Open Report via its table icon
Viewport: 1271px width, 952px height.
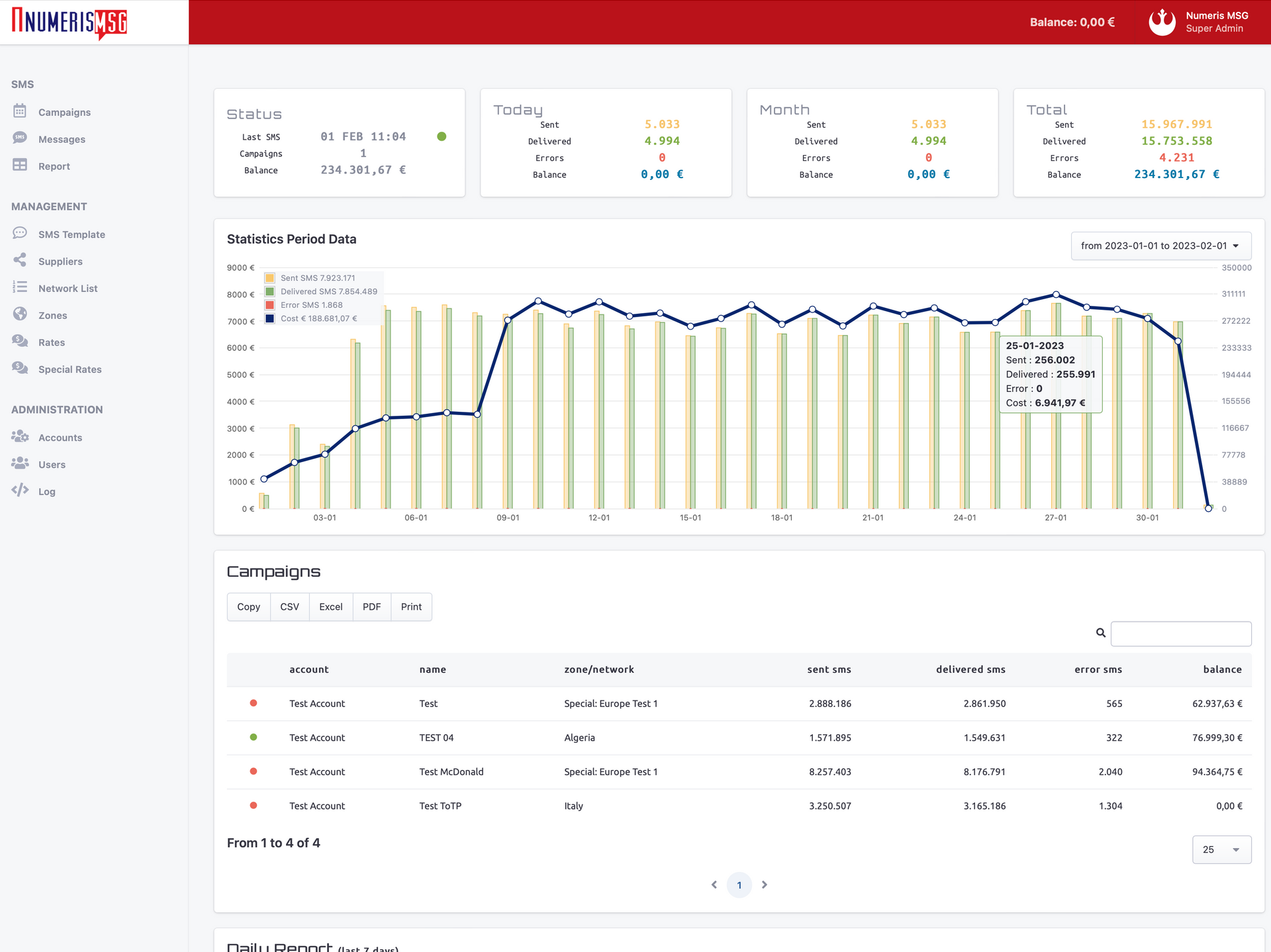point(20,166)
